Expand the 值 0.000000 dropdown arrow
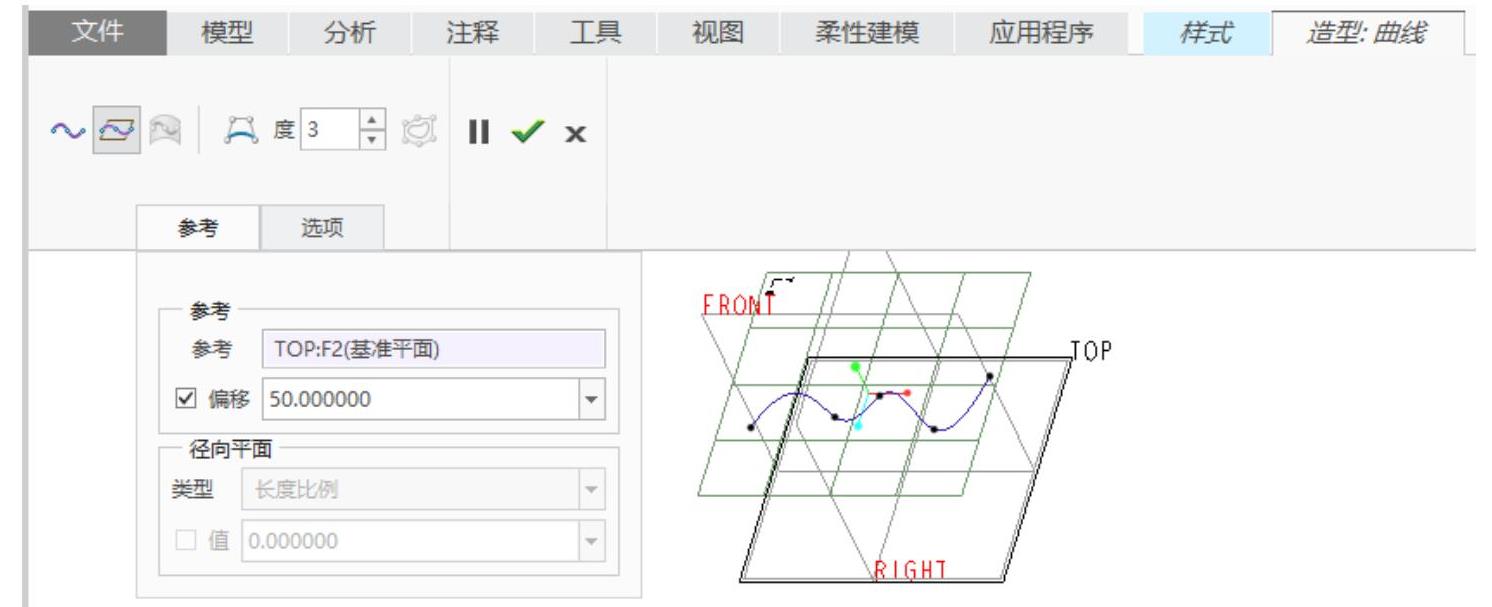The height and width of the screenshot is (607, 1492). 592,541
